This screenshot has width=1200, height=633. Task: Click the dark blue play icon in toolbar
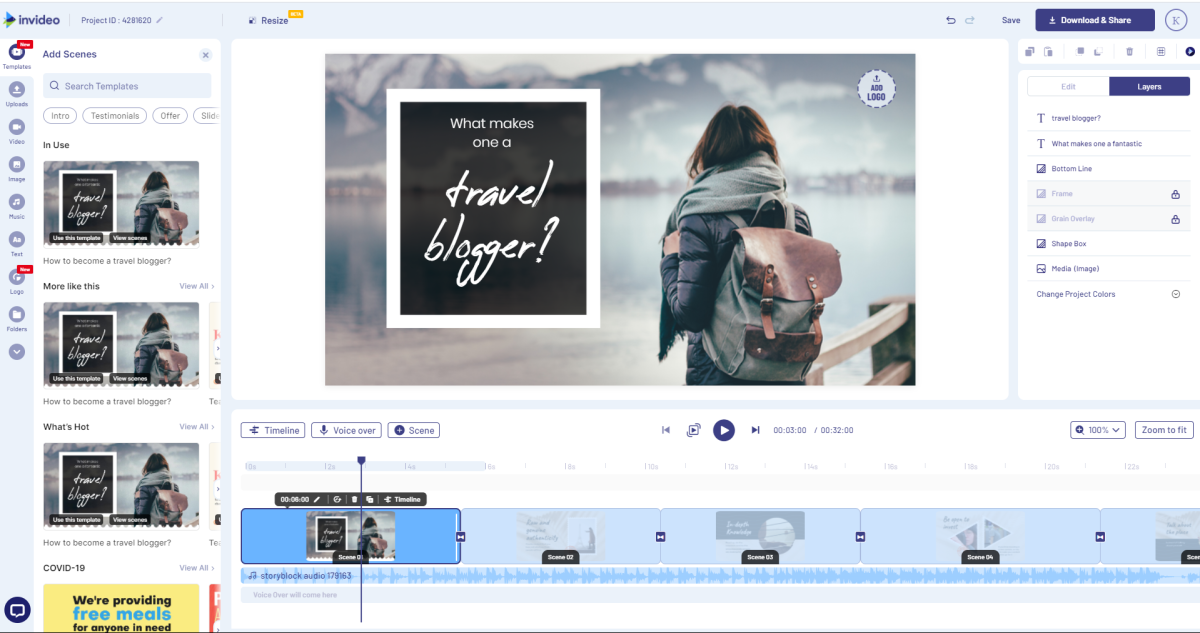pyautogui.click(x=1190, y=51)
